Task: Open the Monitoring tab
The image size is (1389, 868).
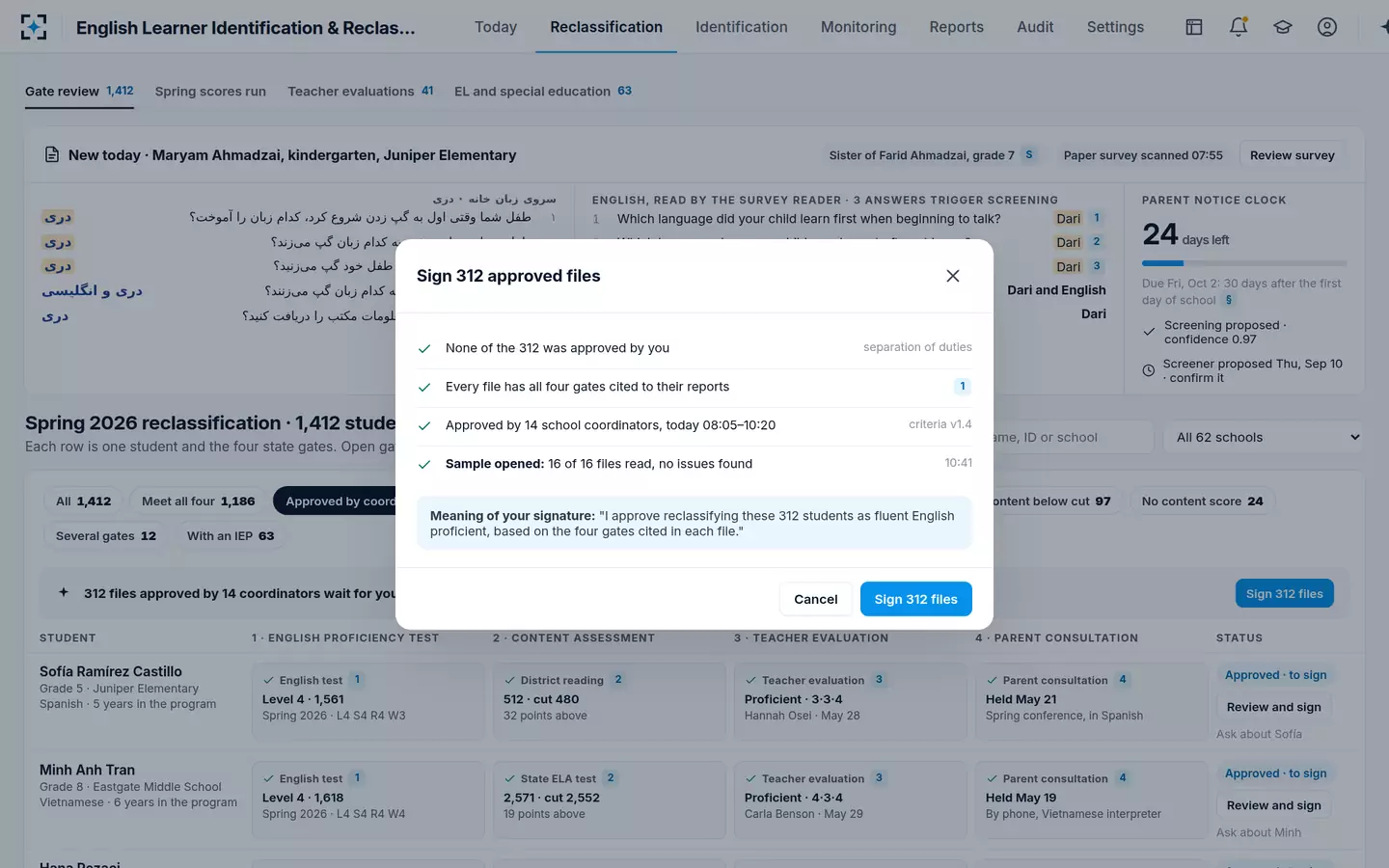Action: point(858,27)
